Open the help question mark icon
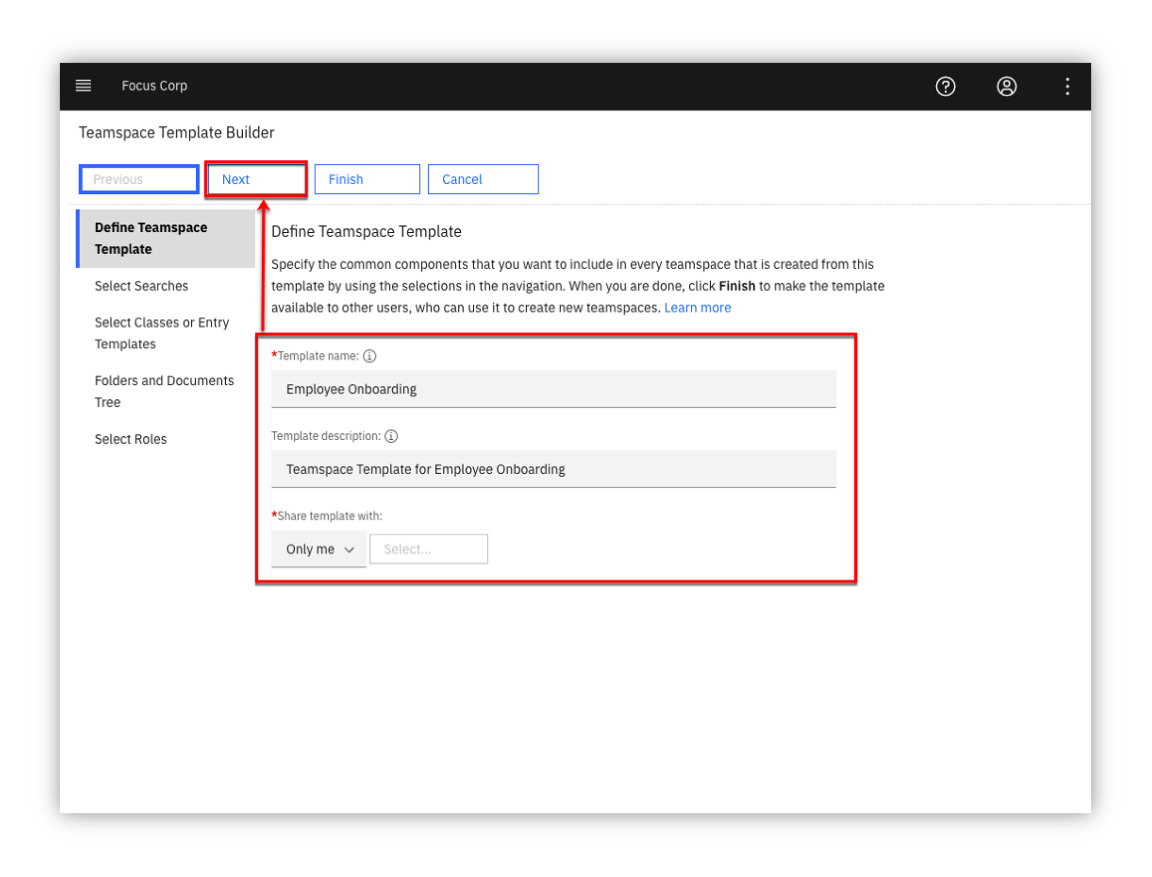Viewport: 1152px width, 877px height. 945,87
